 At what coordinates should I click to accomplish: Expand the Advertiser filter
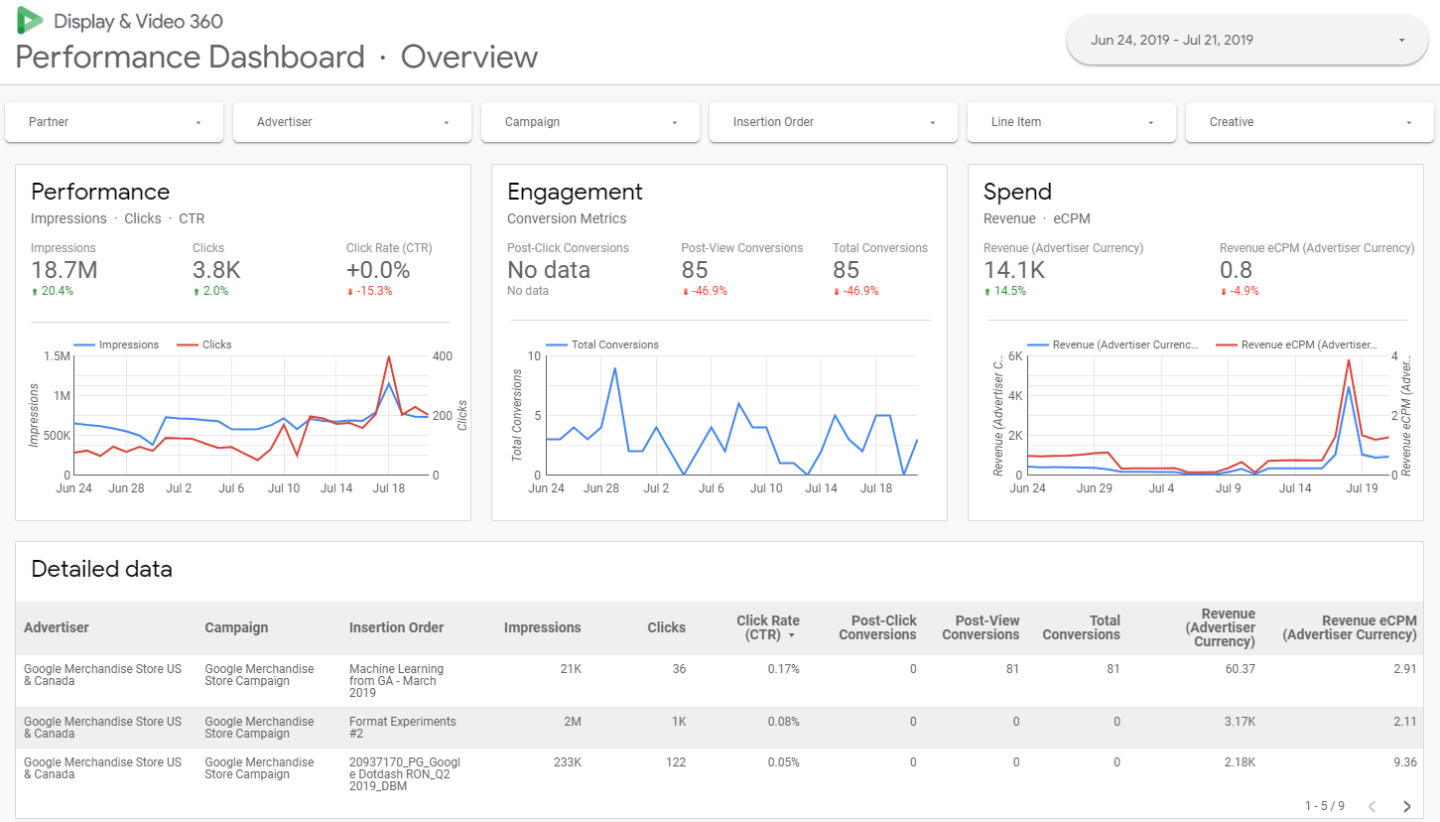[351, 122]
